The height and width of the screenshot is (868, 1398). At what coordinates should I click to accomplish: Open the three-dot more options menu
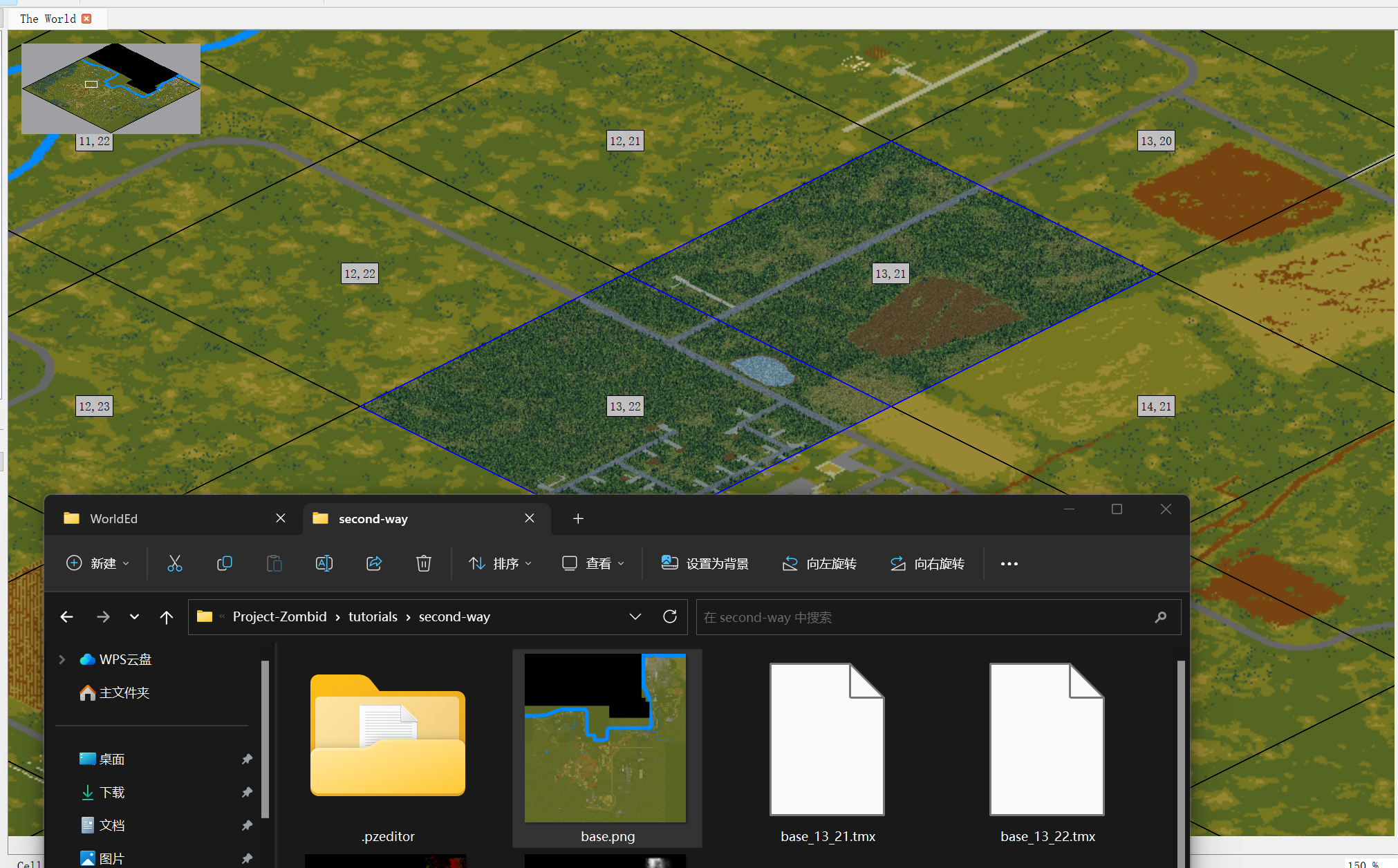click(1009, 563)
